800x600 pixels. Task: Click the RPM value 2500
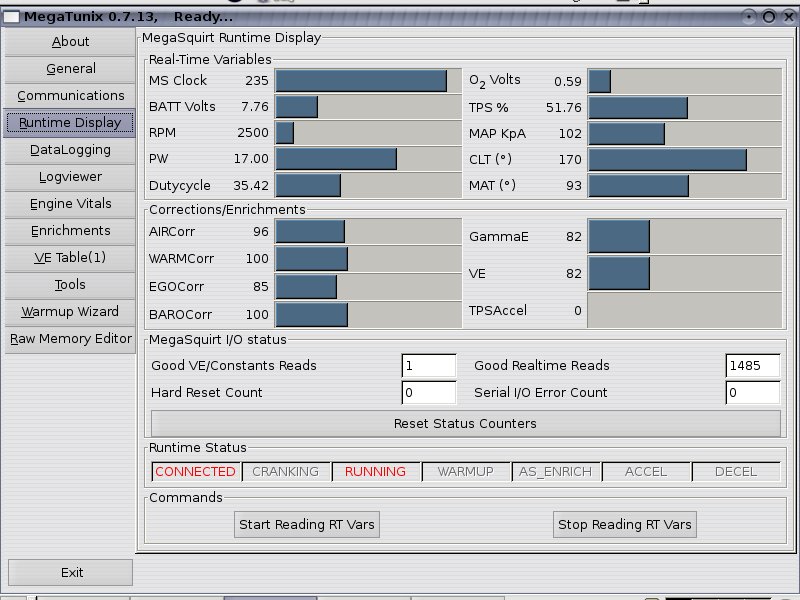coord(253,133)
